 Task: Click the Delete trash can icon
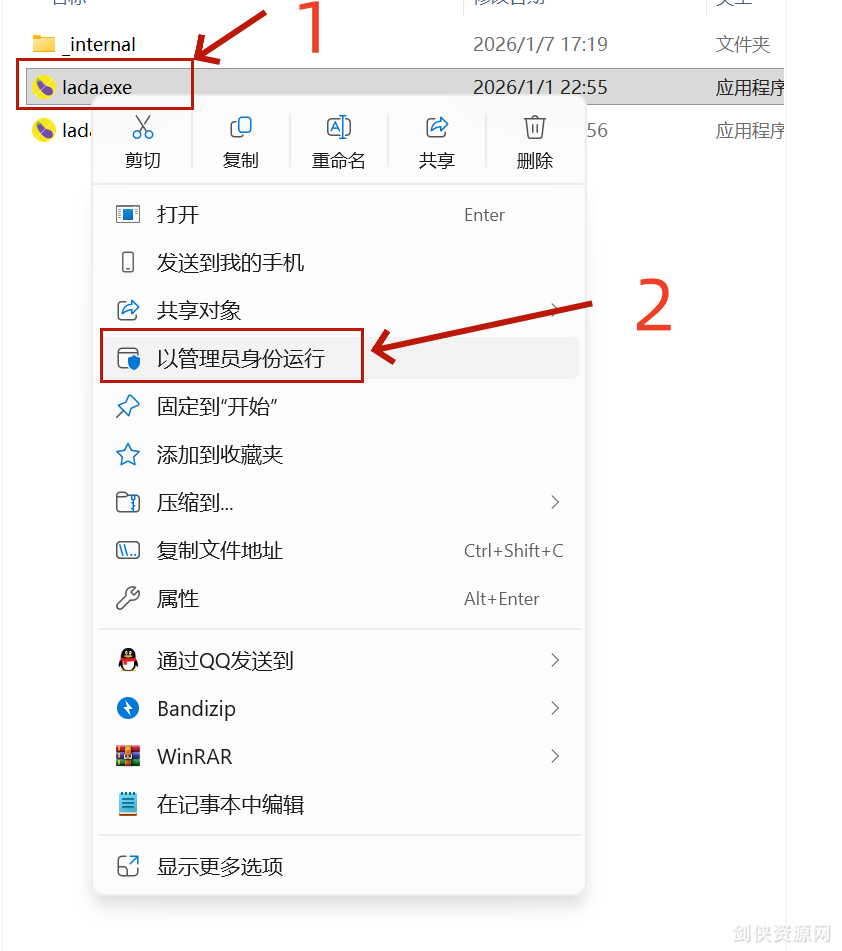534,127
